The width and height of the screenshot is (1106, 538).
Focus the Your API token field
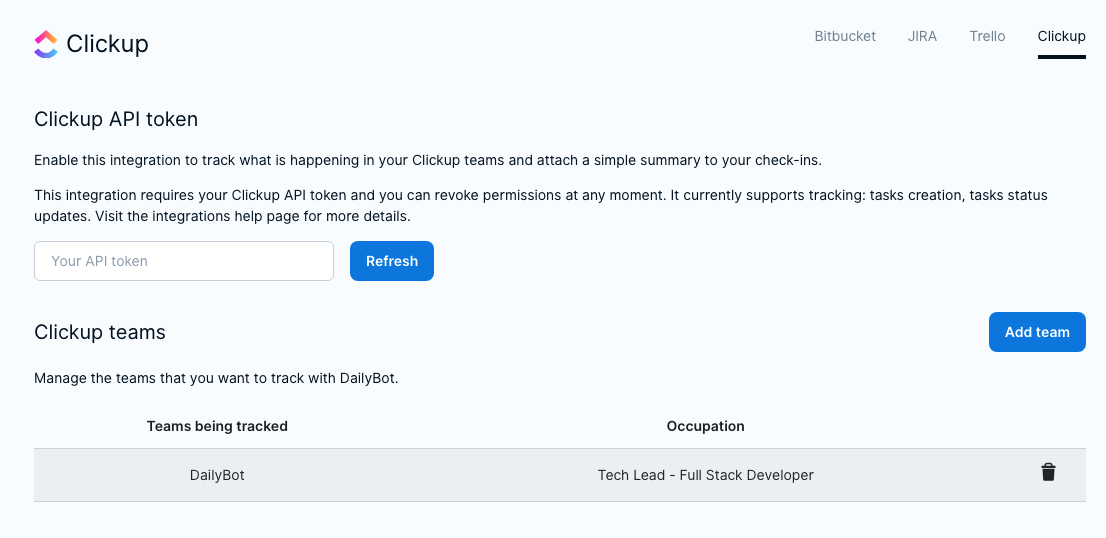point(184,261)
